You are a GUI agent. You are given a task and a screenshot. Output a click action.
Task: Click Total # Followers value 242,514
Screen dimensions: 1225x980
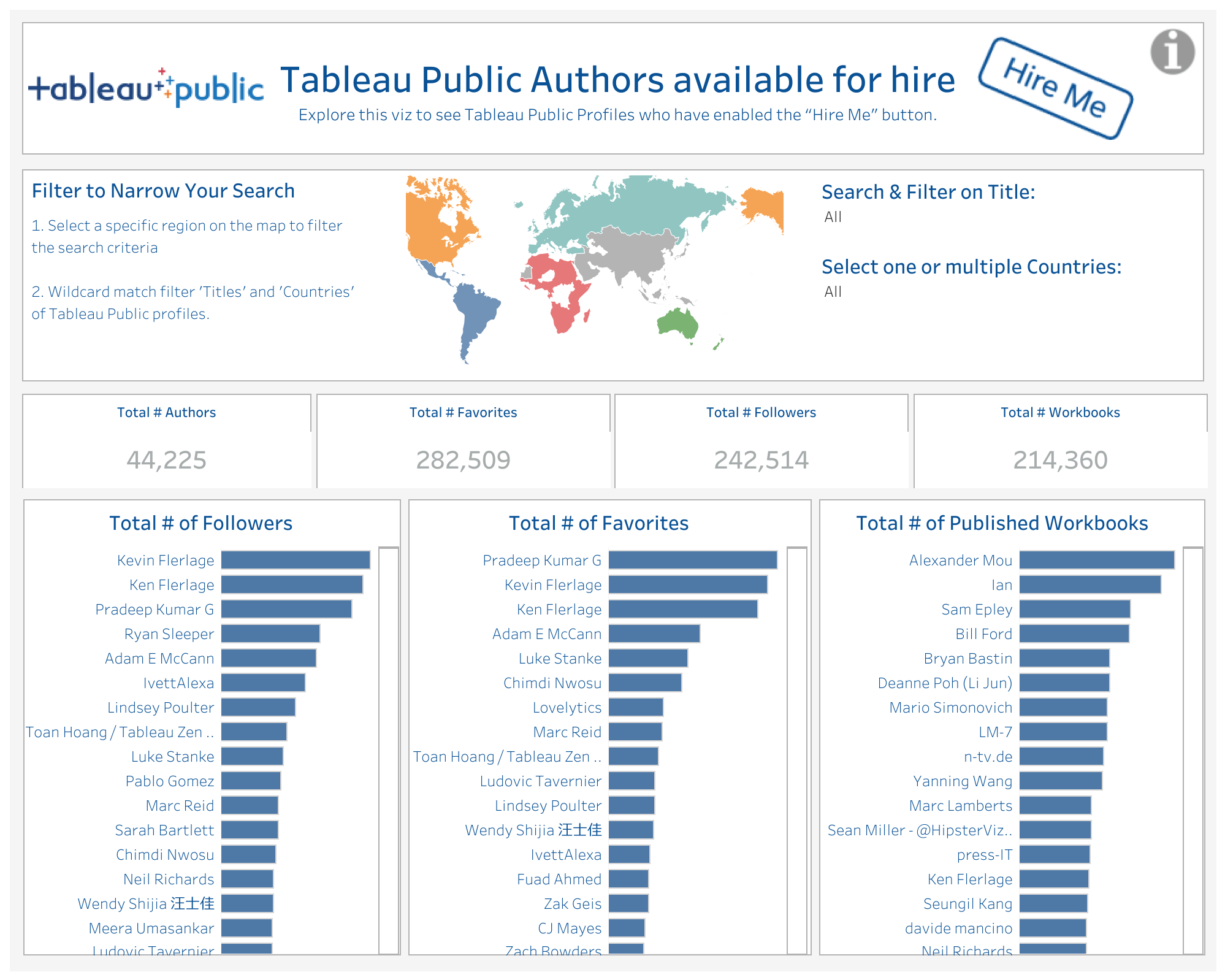[761, 460]
